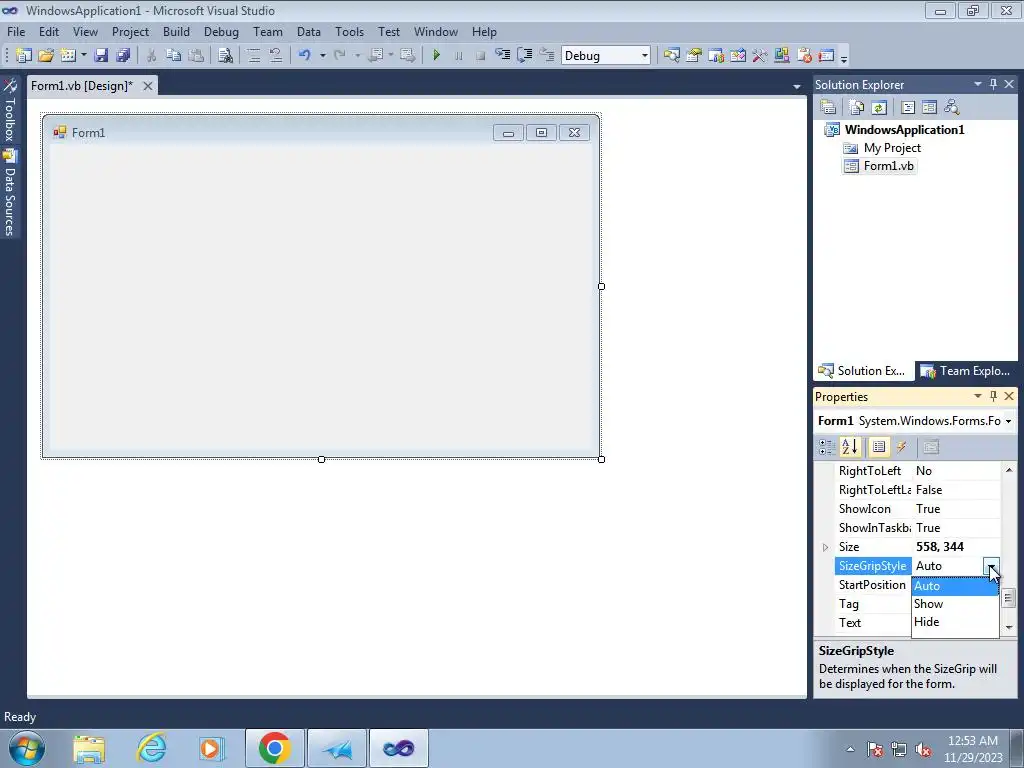
Task: Click the SizeGripStyle dropdown arrow
Action: [991, 566]
